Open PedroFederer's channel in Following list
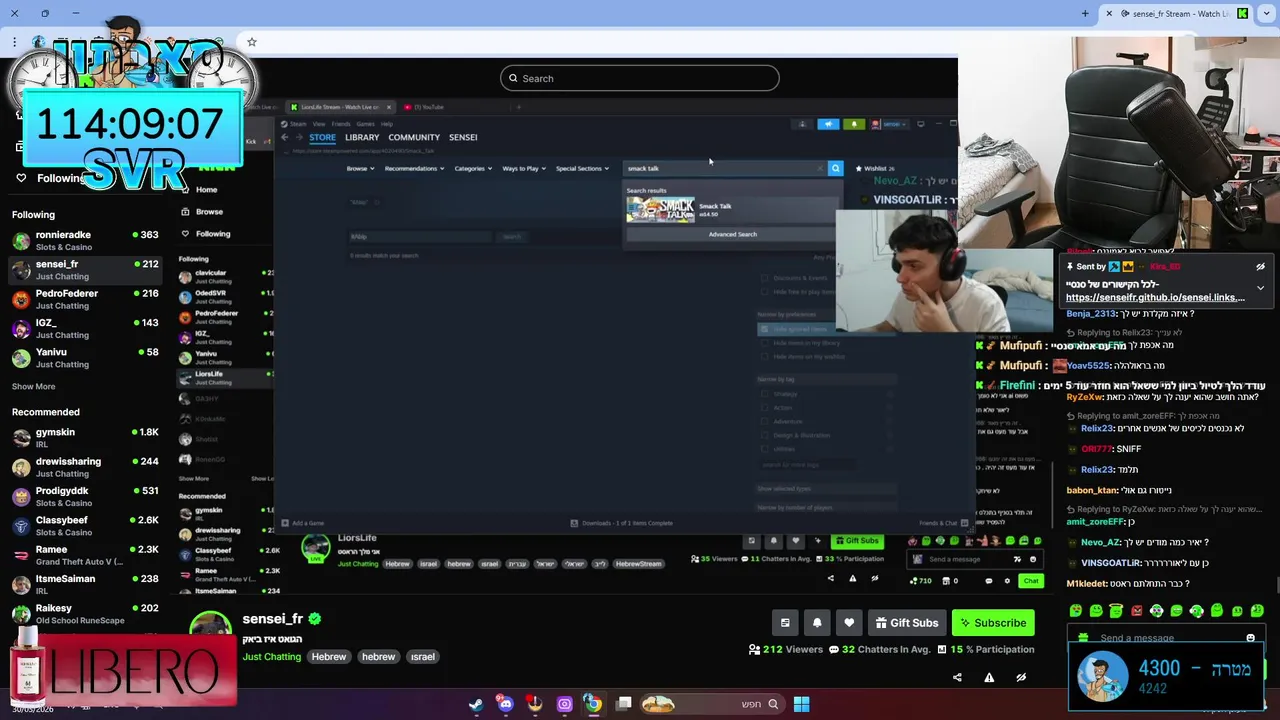The image size is (1280, 720). (x=85, y=299)
